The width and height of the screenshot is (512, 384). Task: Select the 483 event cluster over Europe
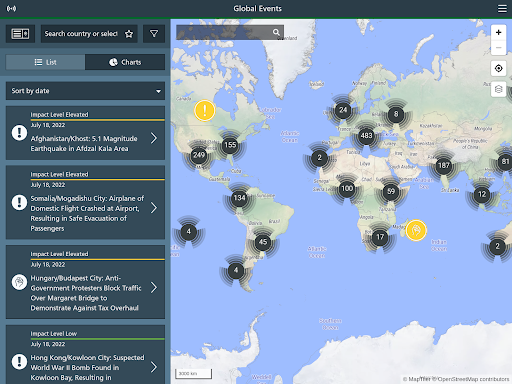pyautogui.click(x=366, y=136)
